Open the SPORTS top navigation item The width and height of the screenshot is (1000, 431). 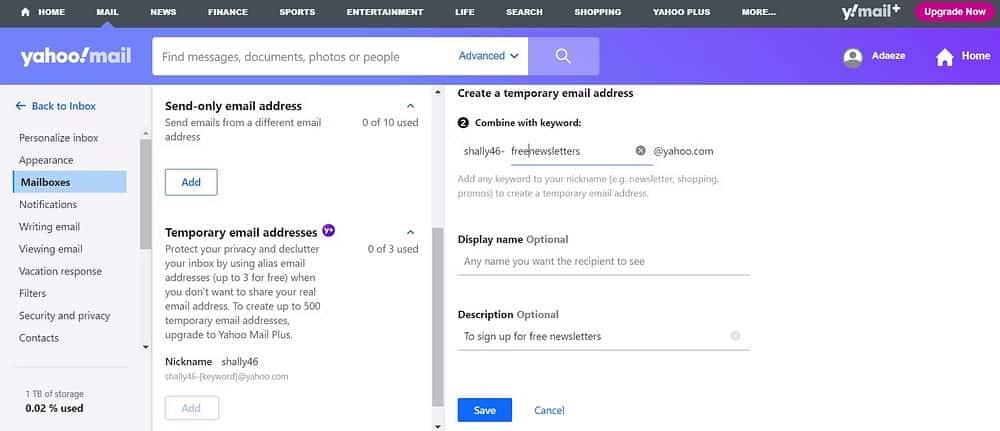pos(297,12)
